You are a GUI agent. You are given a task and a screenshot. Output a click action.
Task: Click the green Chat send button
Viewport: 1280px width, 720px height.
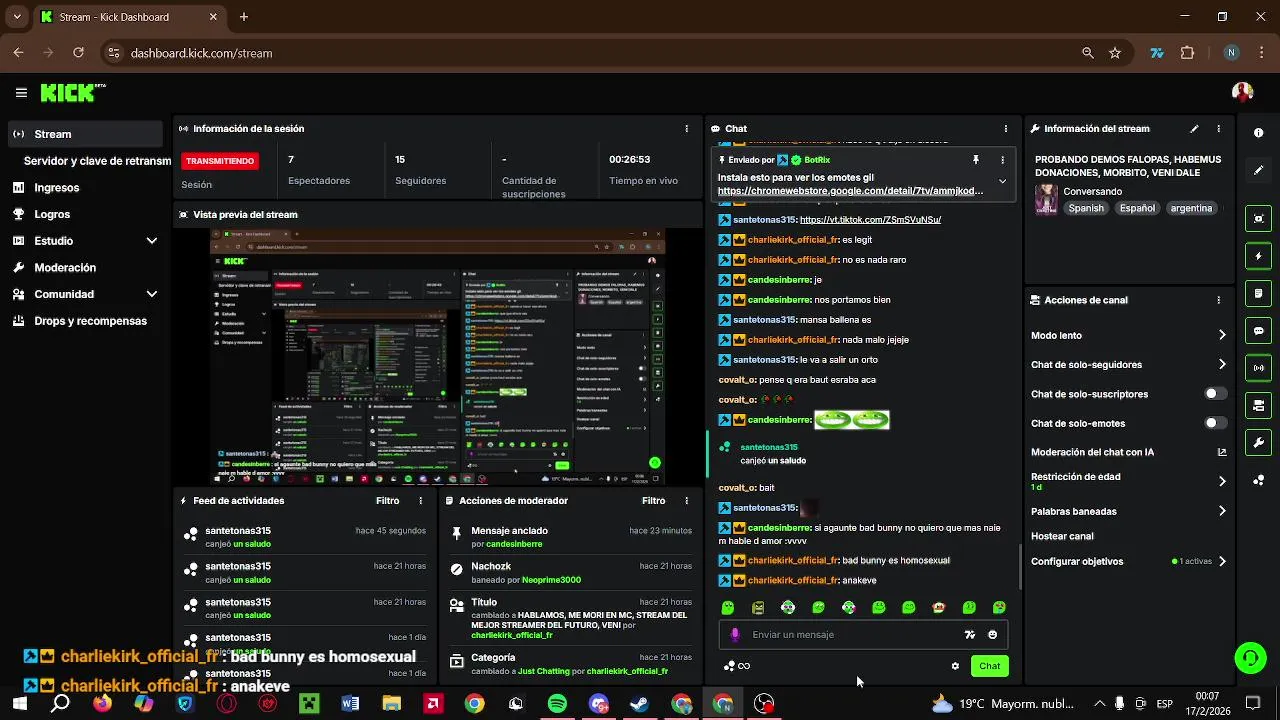989,666
